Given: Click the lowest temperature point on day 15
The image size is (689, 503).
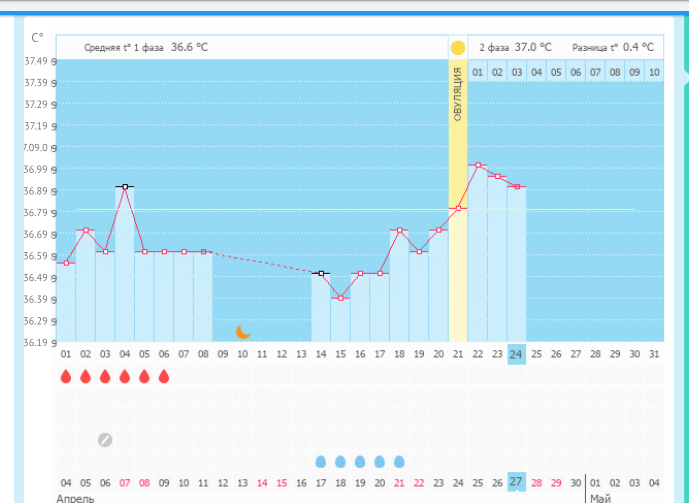Looking at the screenshot, I should point(340,298).
